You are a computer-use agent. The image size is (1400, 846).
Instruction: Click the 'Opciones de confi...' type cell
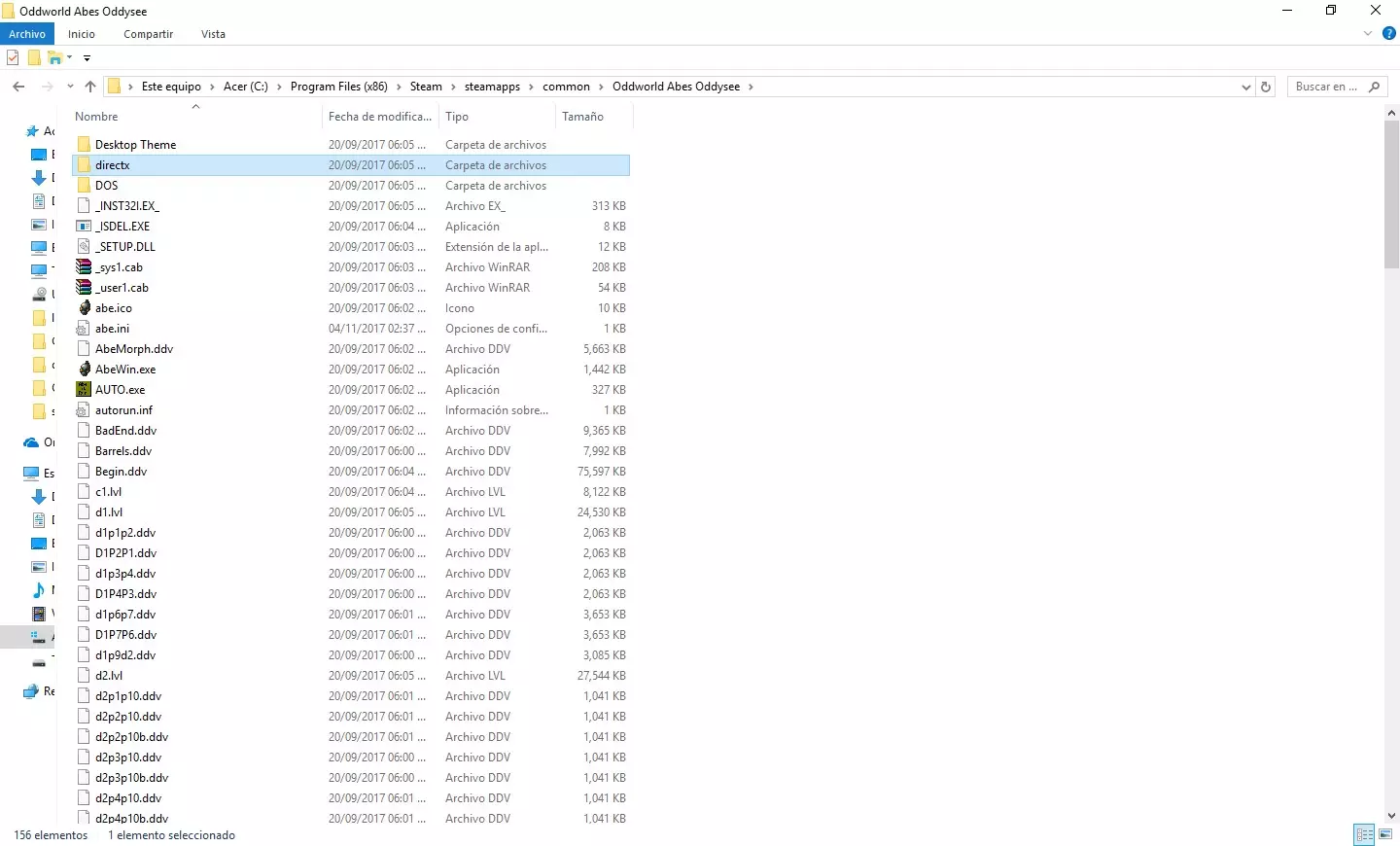click(496, 329)
